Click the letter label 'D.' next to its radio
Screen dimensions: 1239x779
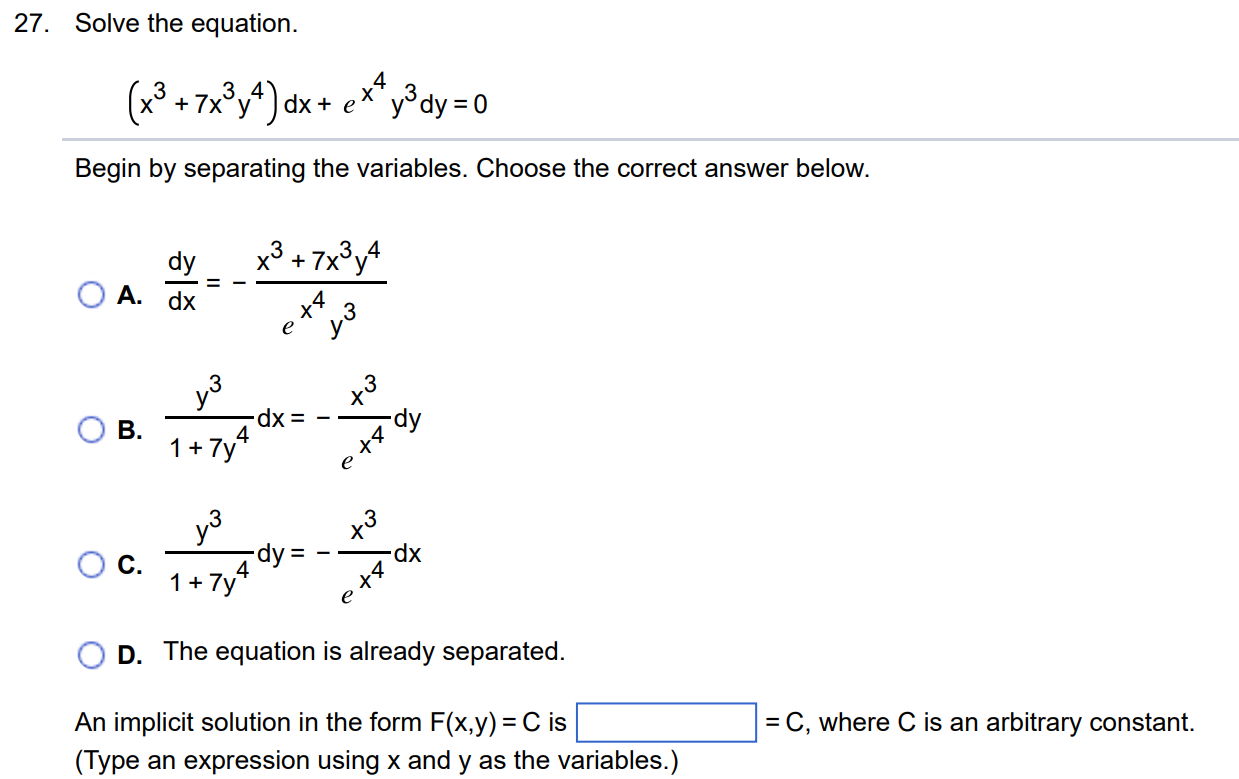(x=127, y=652)
